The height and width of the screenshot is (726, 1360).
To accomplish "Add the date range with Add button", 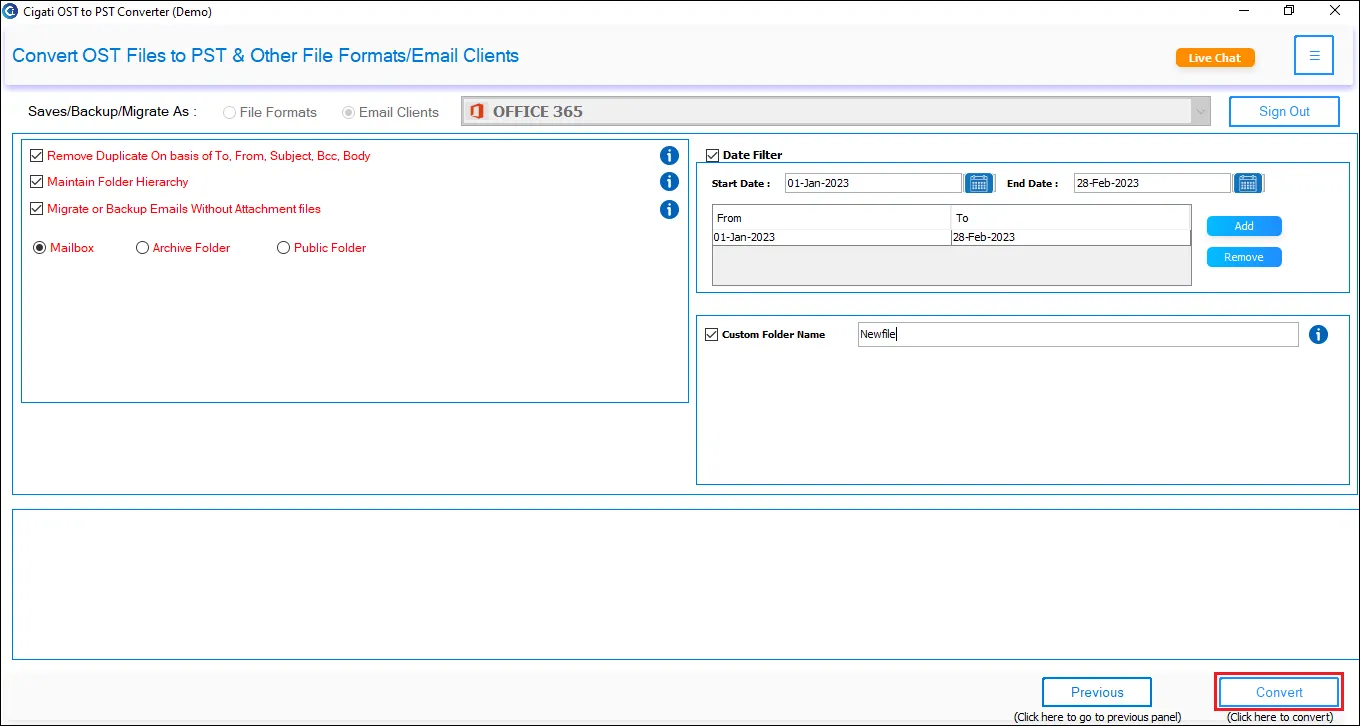I will [1244, 226].
